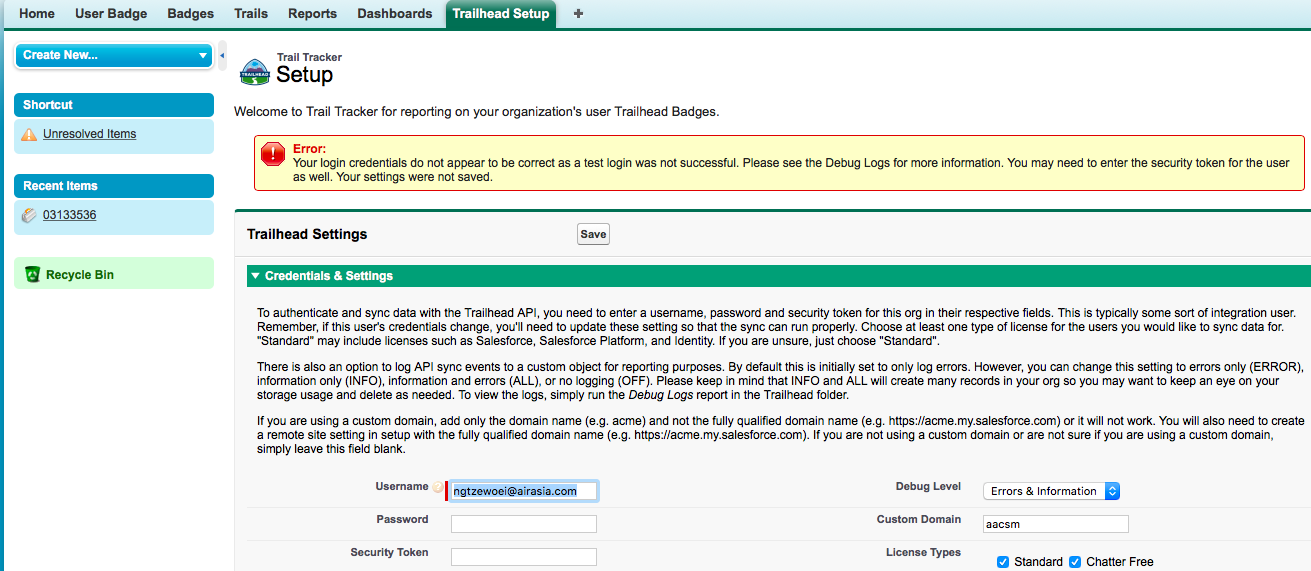This screenshot has width=1311, height=571.
Task: Save the Trailhead Settings
Action: [593, 234]
